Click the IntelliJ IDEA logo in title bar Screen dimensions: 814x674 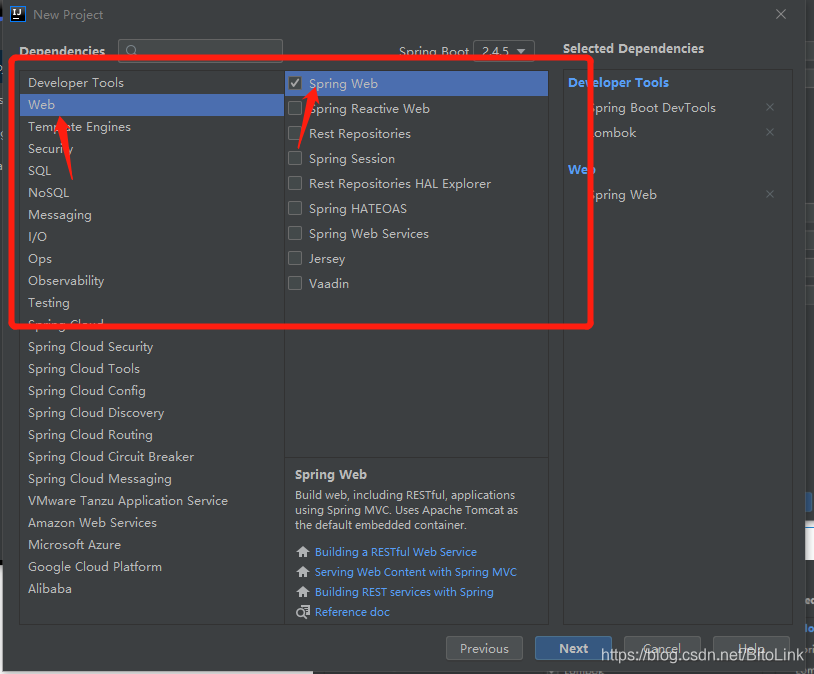pos(18,14)
